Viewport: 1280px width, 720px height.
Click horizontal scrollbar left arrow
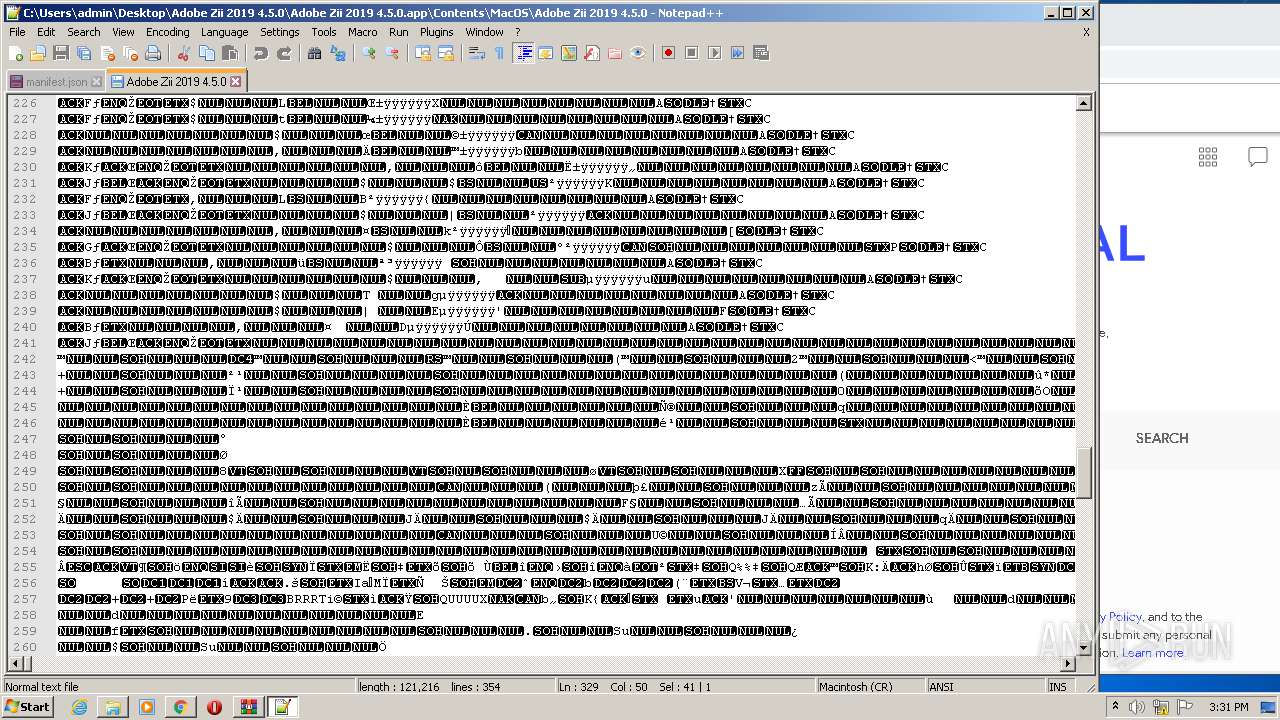(x=14, y=664)
